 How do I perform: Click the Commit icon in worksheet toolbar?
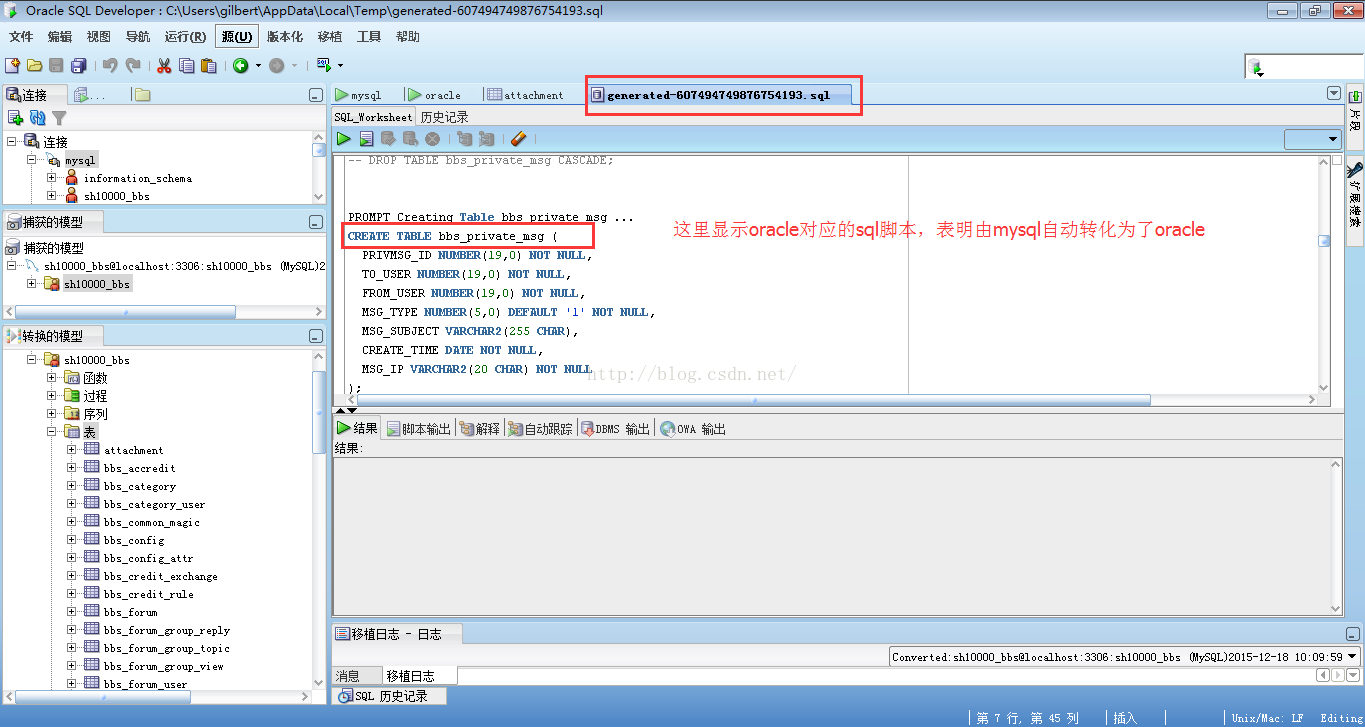388,139
